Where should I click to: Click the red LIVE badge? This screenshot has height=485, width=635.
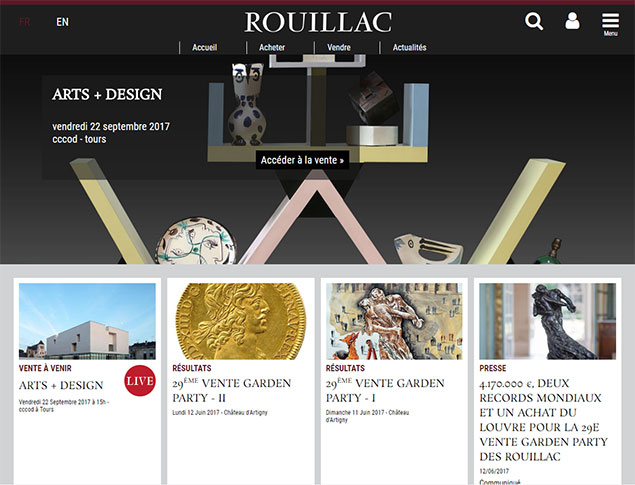tap(140, 381)
